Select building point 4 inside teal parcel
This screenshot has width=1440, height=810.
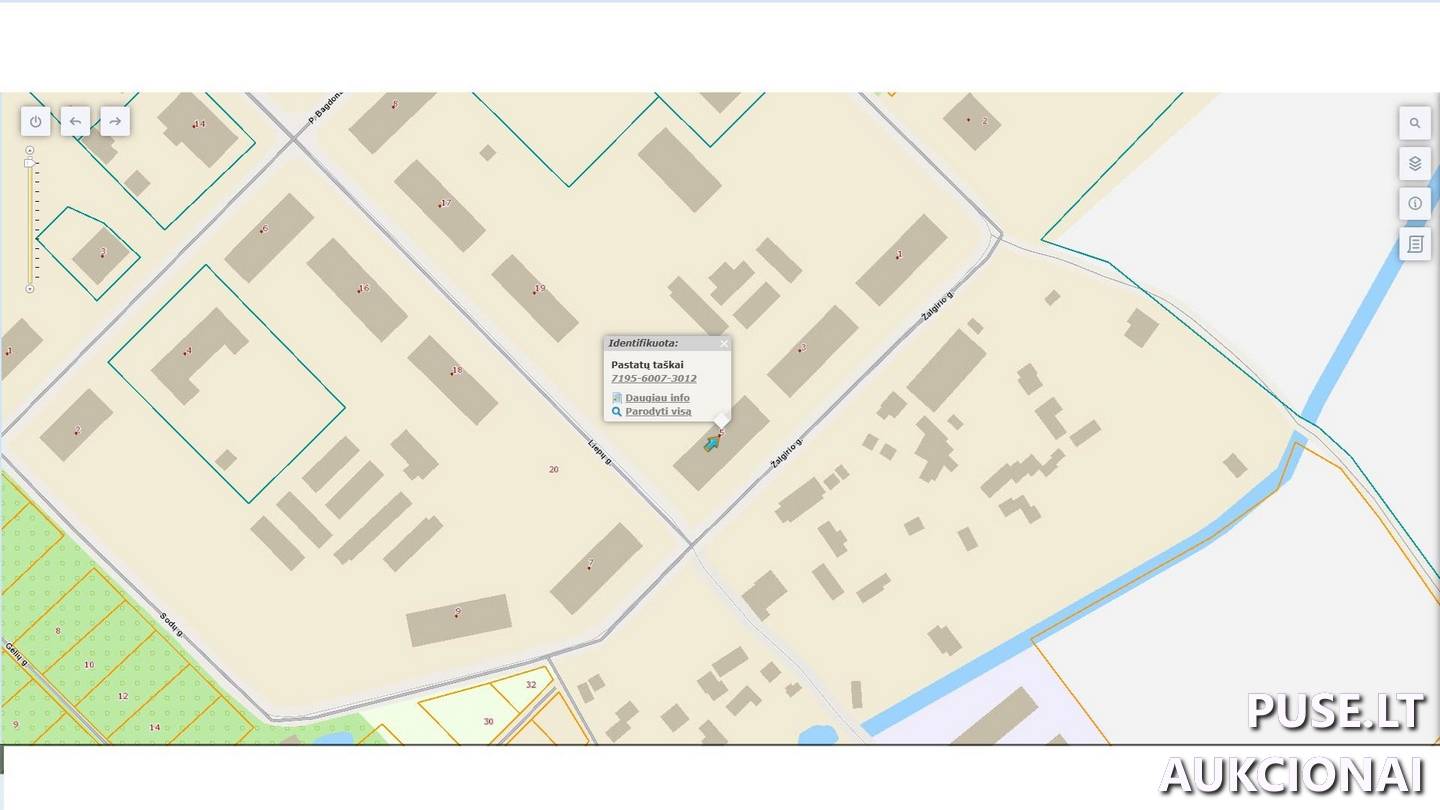click(188, 352)
